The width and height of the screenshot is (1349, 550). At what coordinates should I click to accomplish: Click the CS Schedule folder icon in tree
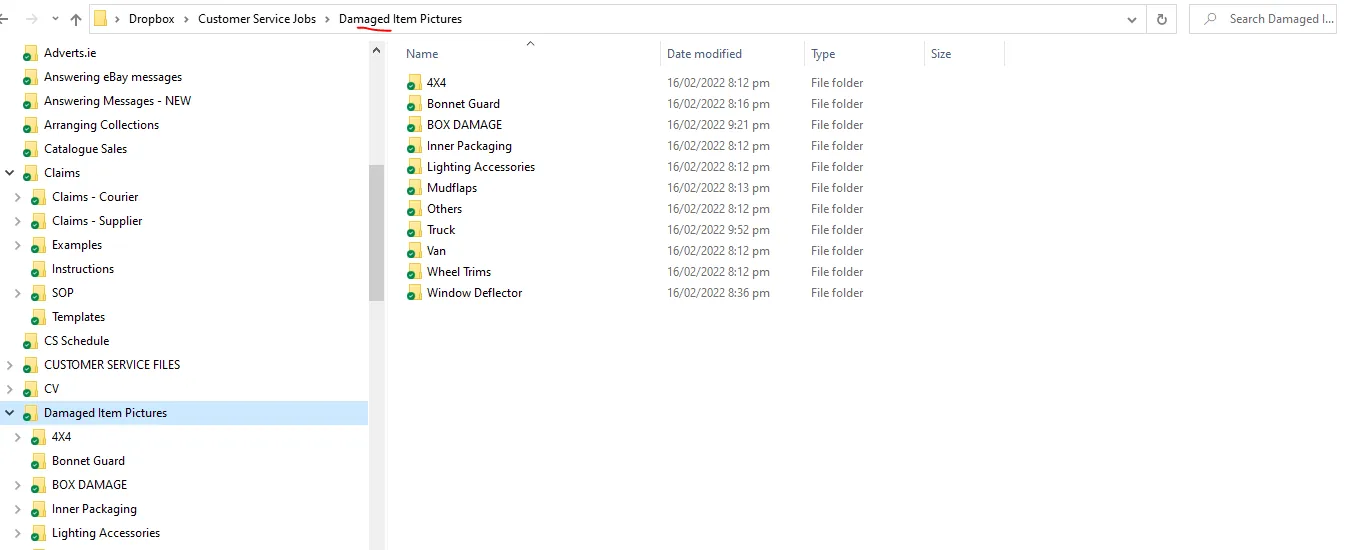click(30, 341)
